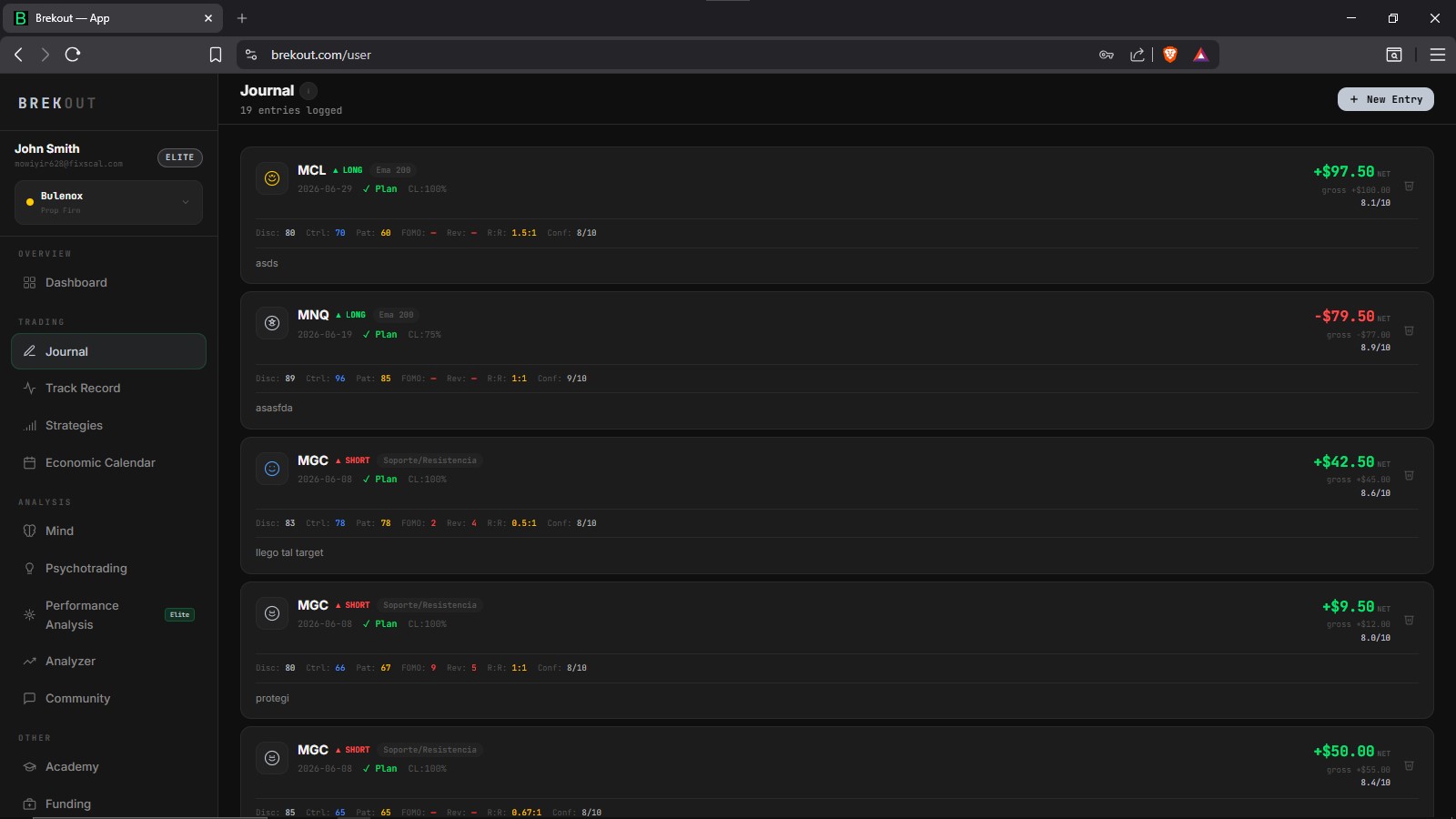Click the note text 'protegi'
The image size is (1456, 819).
point(272,698)
